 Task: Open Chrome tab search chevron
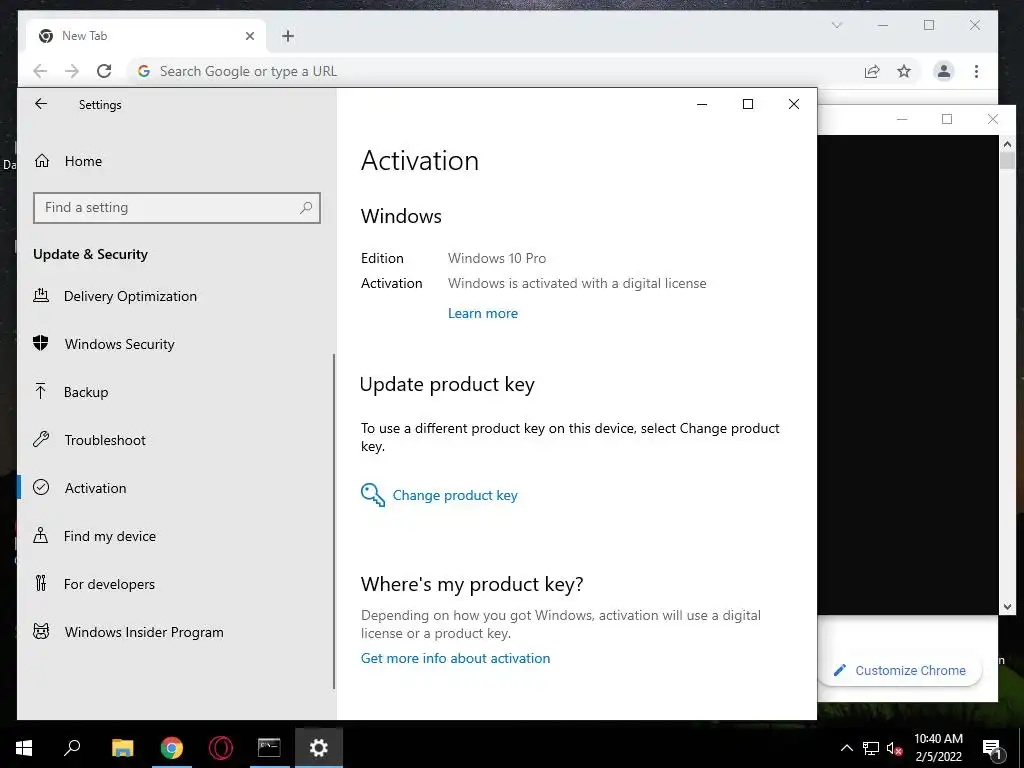pos(837,25)
